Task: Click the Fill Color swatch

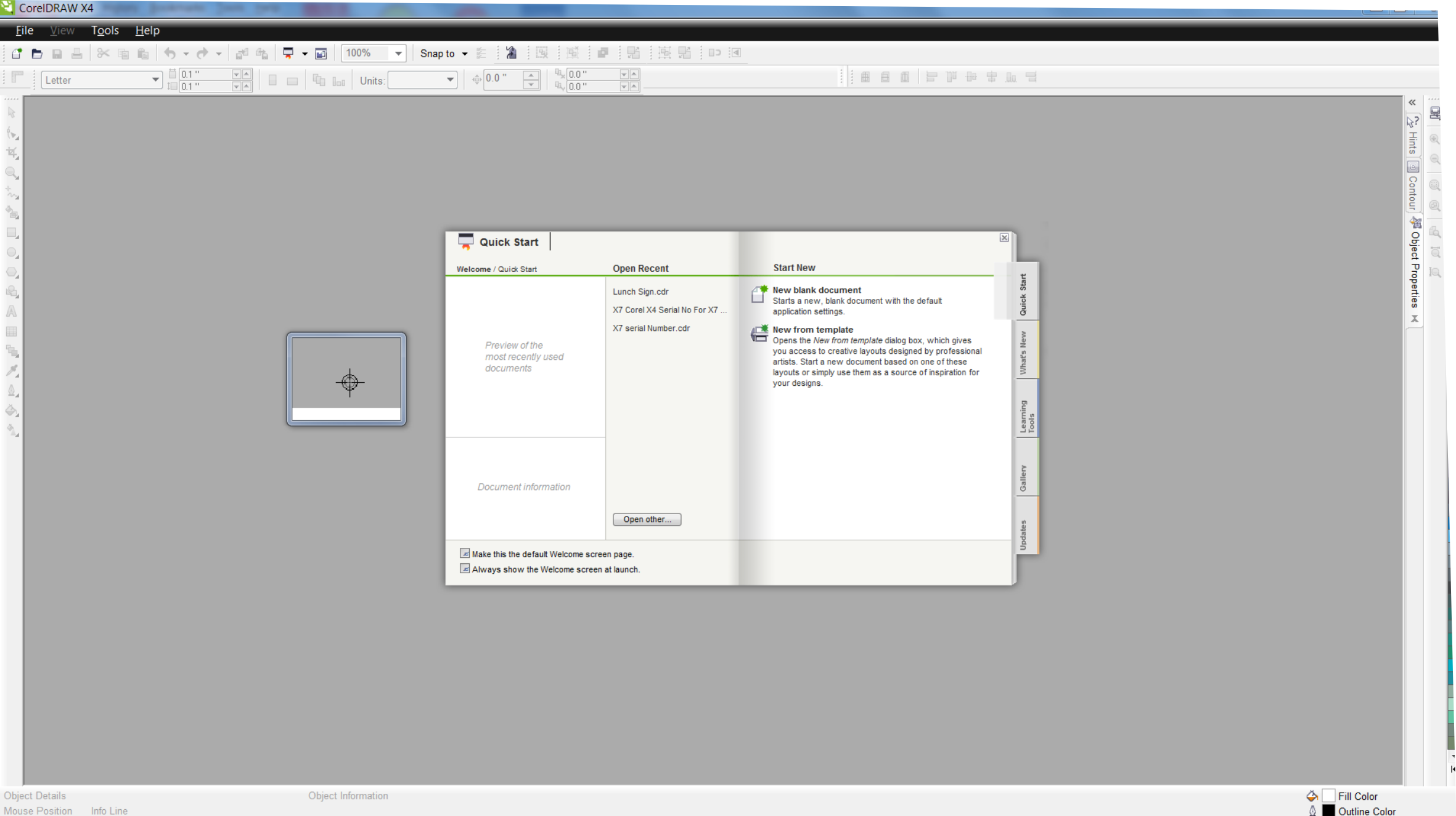Action: pos(1328,796)
